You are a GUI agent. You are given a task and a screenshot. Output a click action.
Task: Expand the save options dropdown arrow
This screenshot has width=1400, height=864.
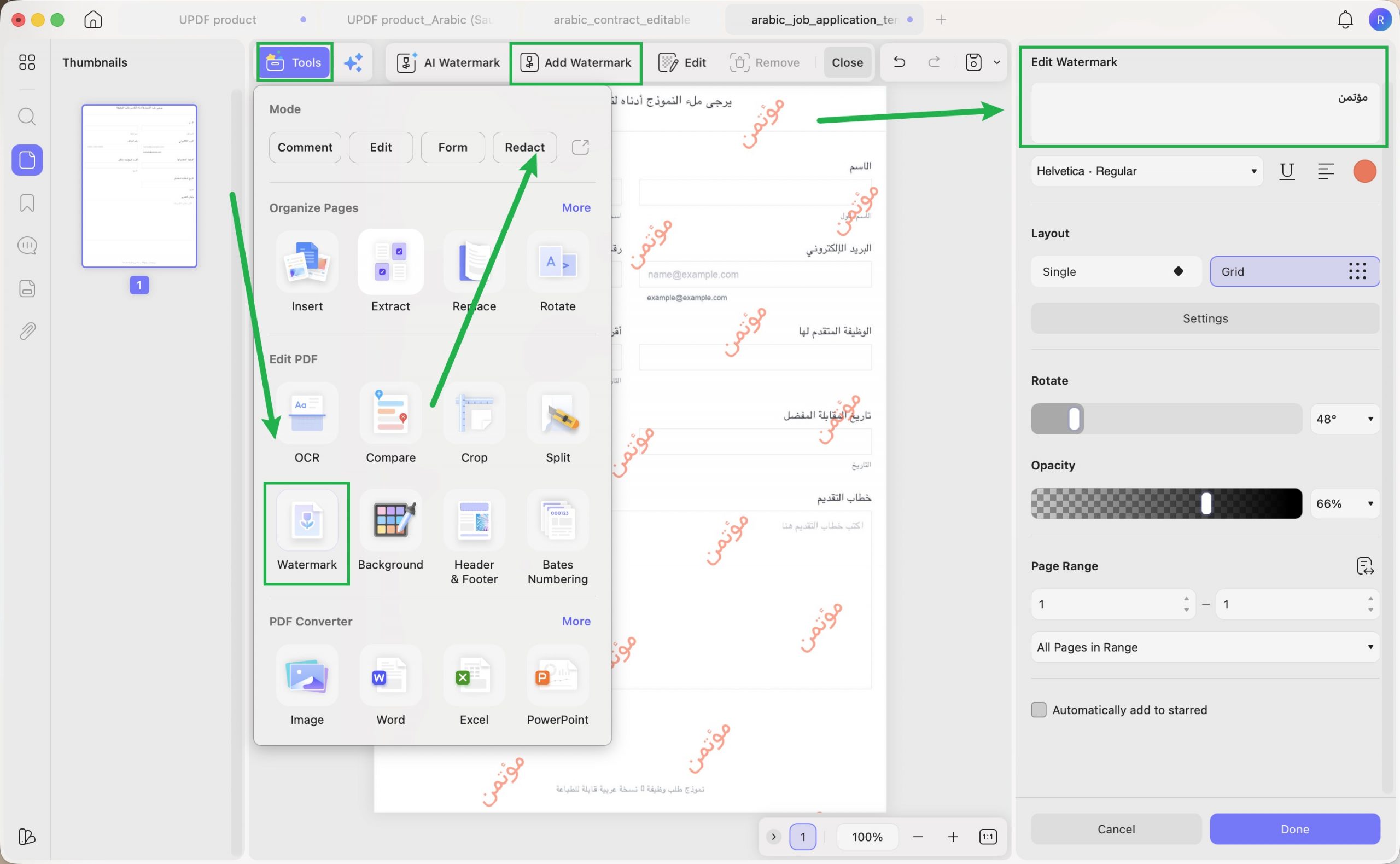996,62
